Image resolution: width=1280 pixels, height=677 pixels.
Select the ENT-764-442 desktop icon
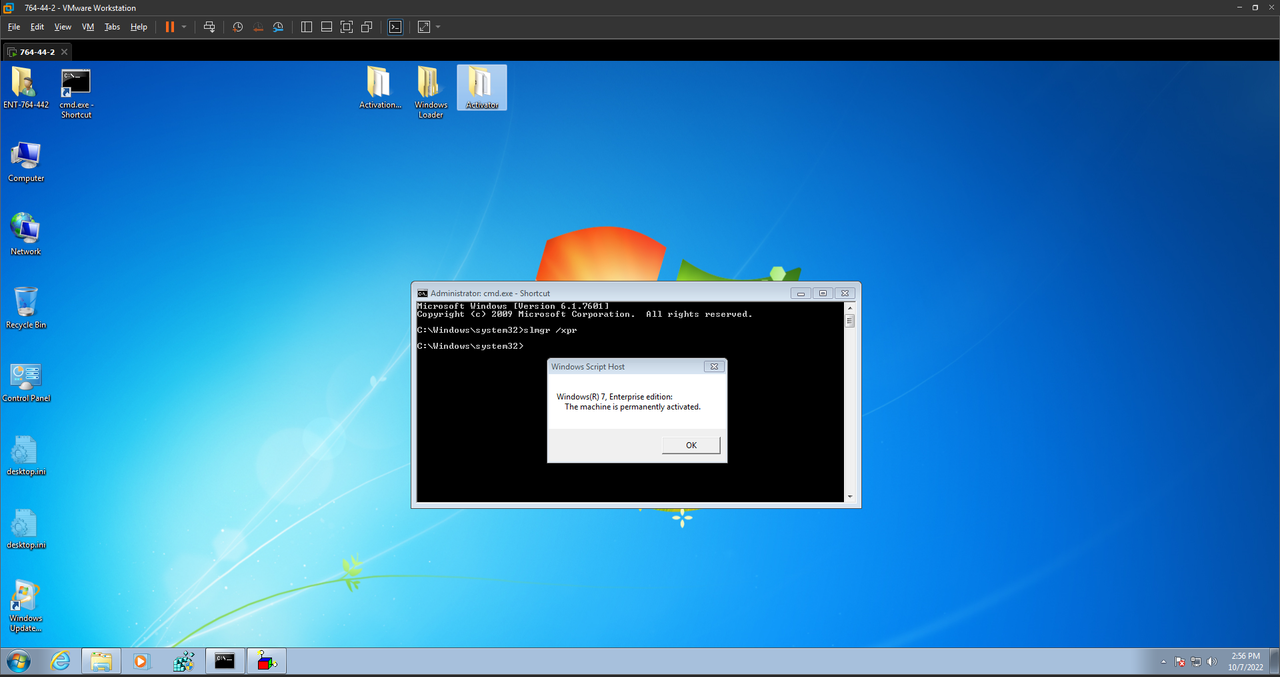25,88
